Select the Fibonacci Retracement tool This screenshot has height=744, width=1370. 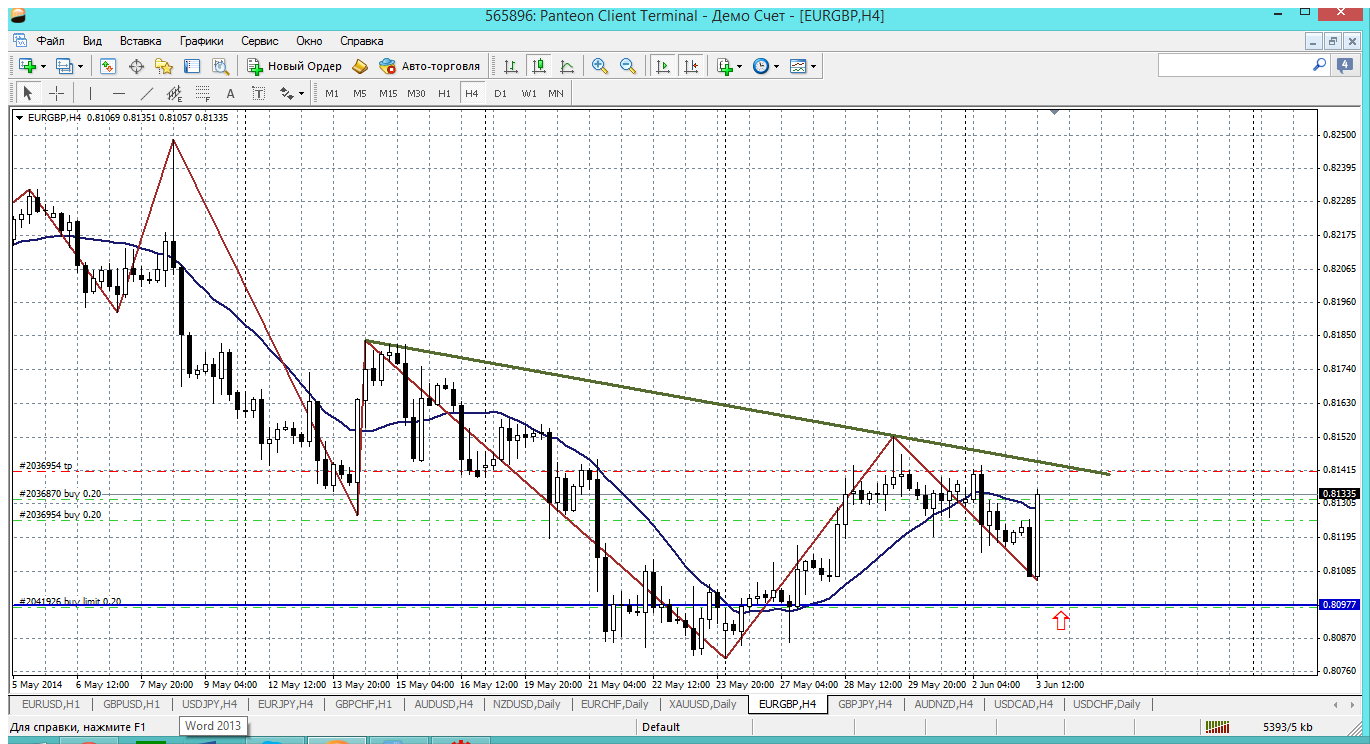(203, 93)
